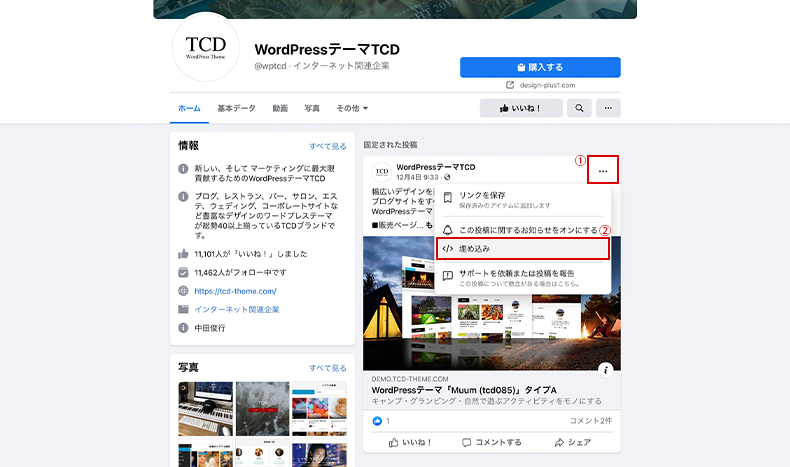Click the thumbs-up icon by 11,101人

pos(183,253)
